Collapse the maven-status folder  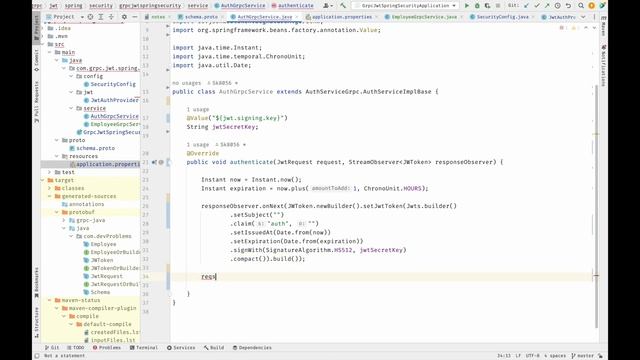click(x=49, y=300)
